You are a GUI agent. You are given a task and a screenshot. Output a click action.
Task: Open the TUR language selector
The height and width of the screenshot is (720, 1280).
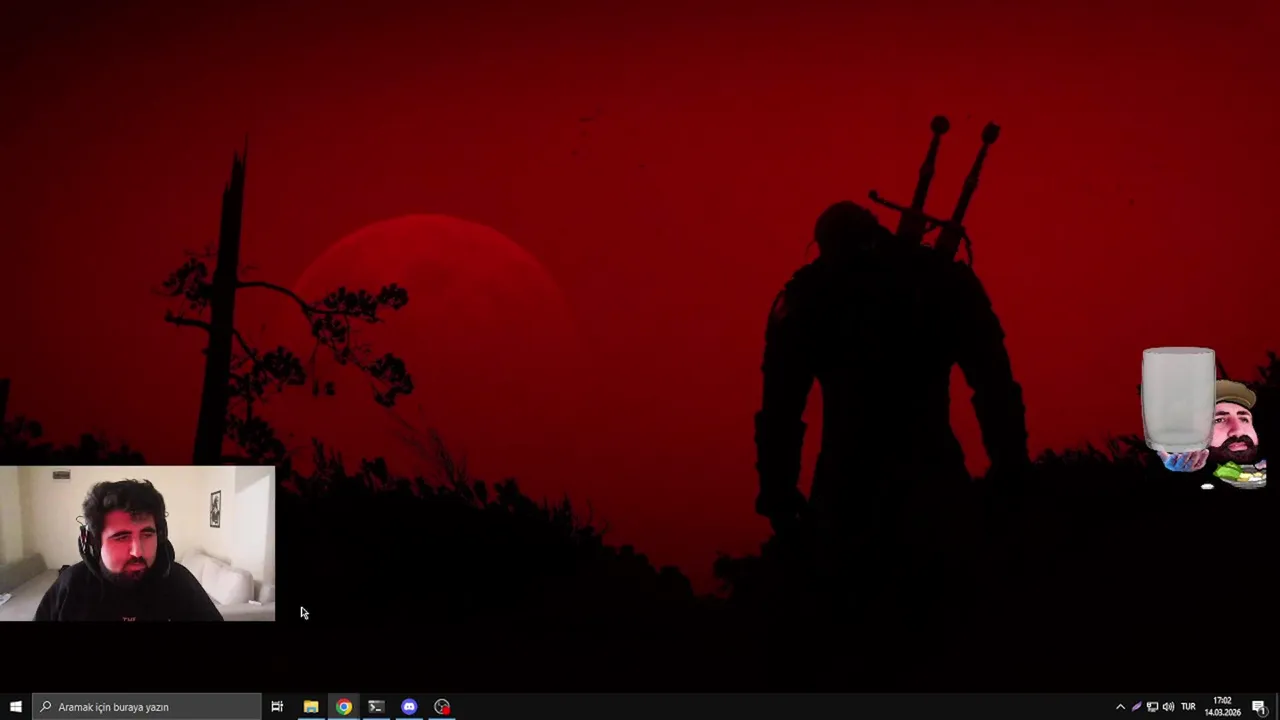click(x=1188, y=707)
